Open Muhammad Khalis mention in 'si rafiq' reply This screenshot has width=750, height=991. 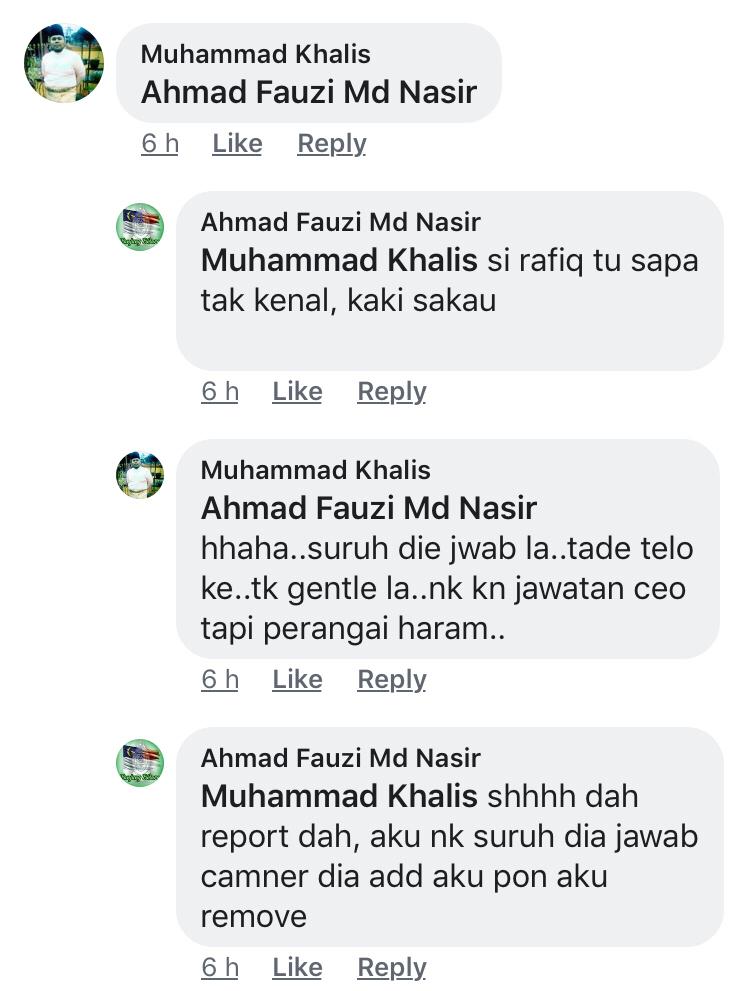339,261
